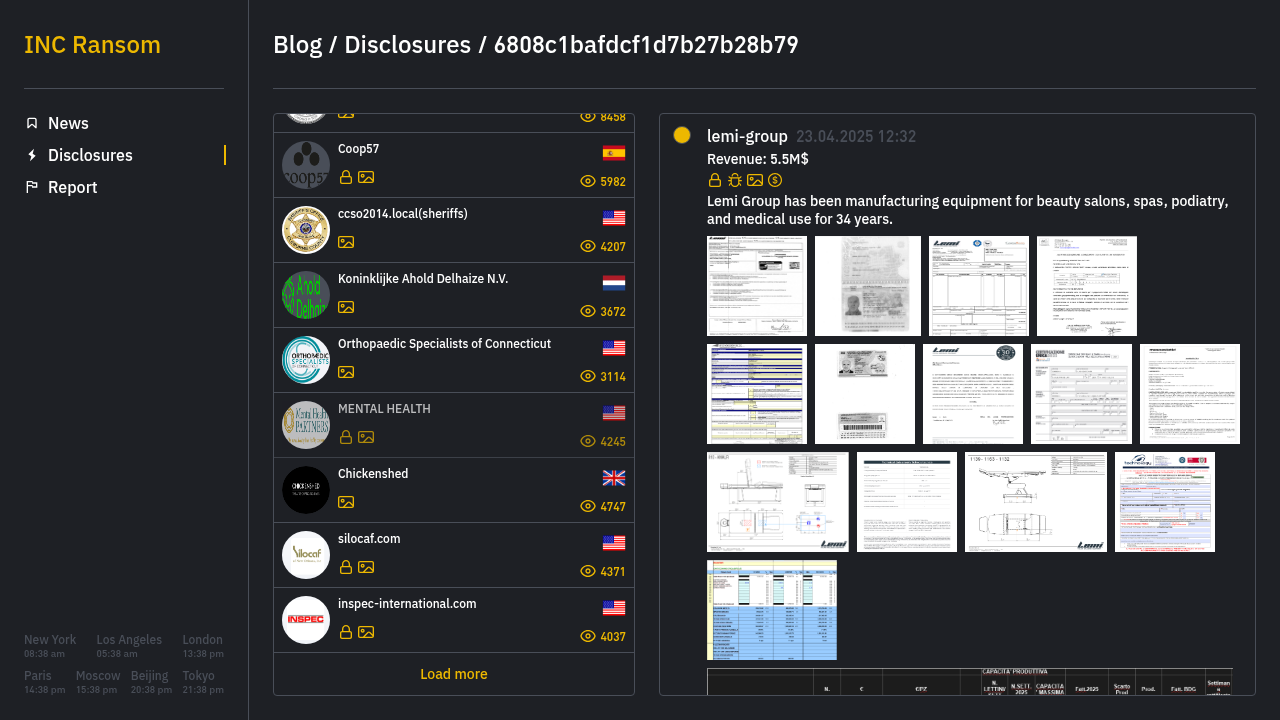
Task: Click the bug icon under lemi-group revenue
Action: click(x=735, y=180)
